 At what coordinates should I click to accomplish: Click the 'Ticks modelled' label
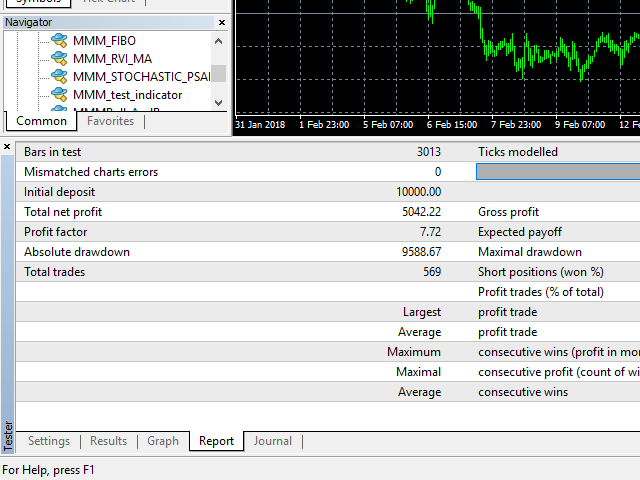(518, 152)
